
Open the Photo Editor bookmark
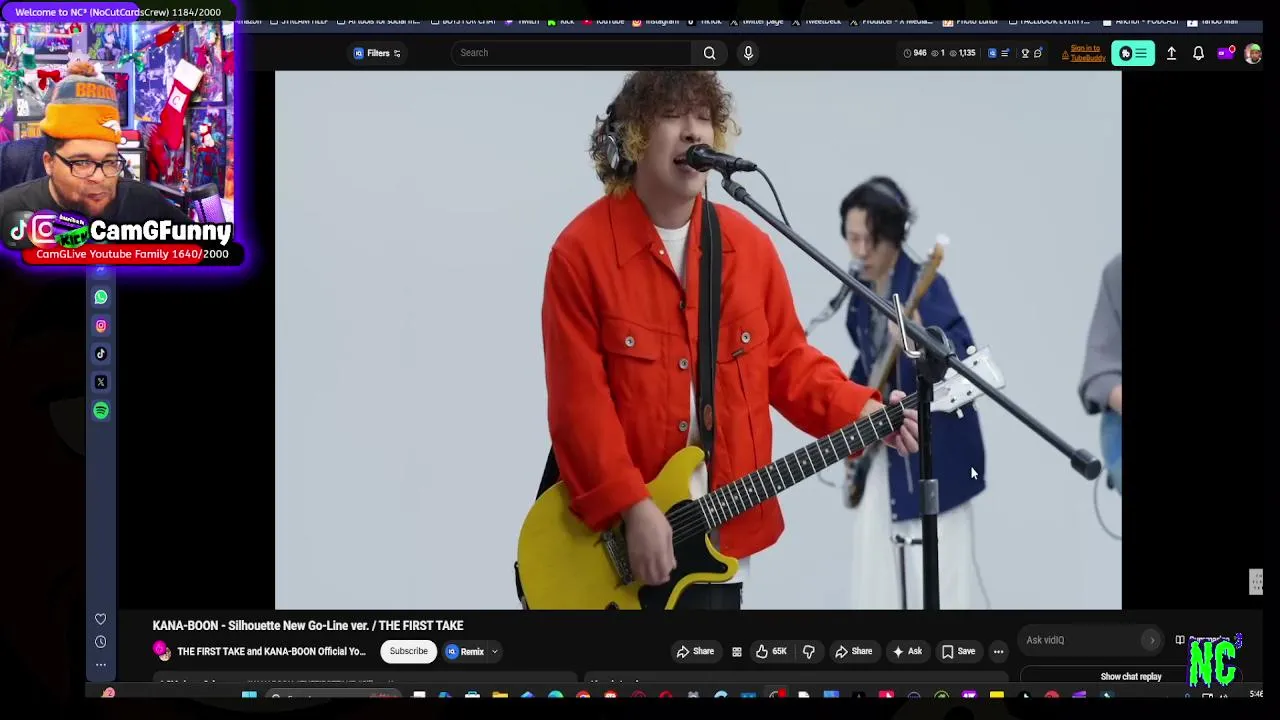coord(972,21)
